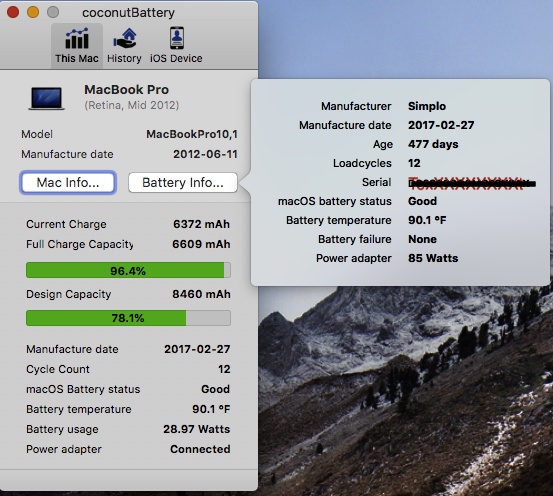Click the 78.1% design capacity bar
Viewport: 553px width, 496px height.
(x=128, y=318)
